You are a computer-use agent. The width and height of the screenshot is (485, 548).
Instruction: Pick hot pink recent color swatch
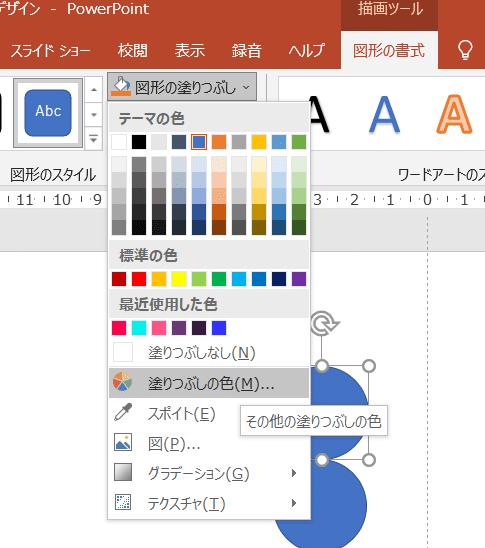[x=159, y=328]
